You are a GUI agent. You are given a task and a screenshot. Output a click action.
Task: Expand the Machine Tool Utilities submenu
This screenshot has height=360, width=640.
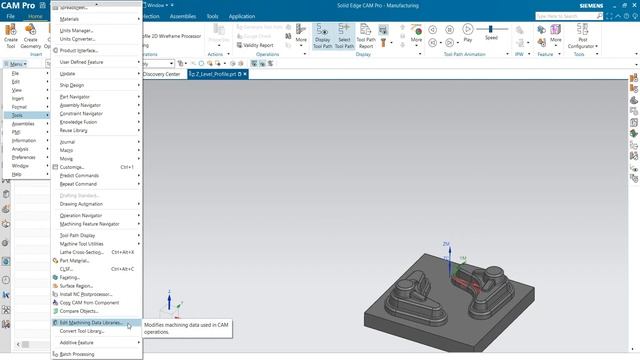coord(97,244)
